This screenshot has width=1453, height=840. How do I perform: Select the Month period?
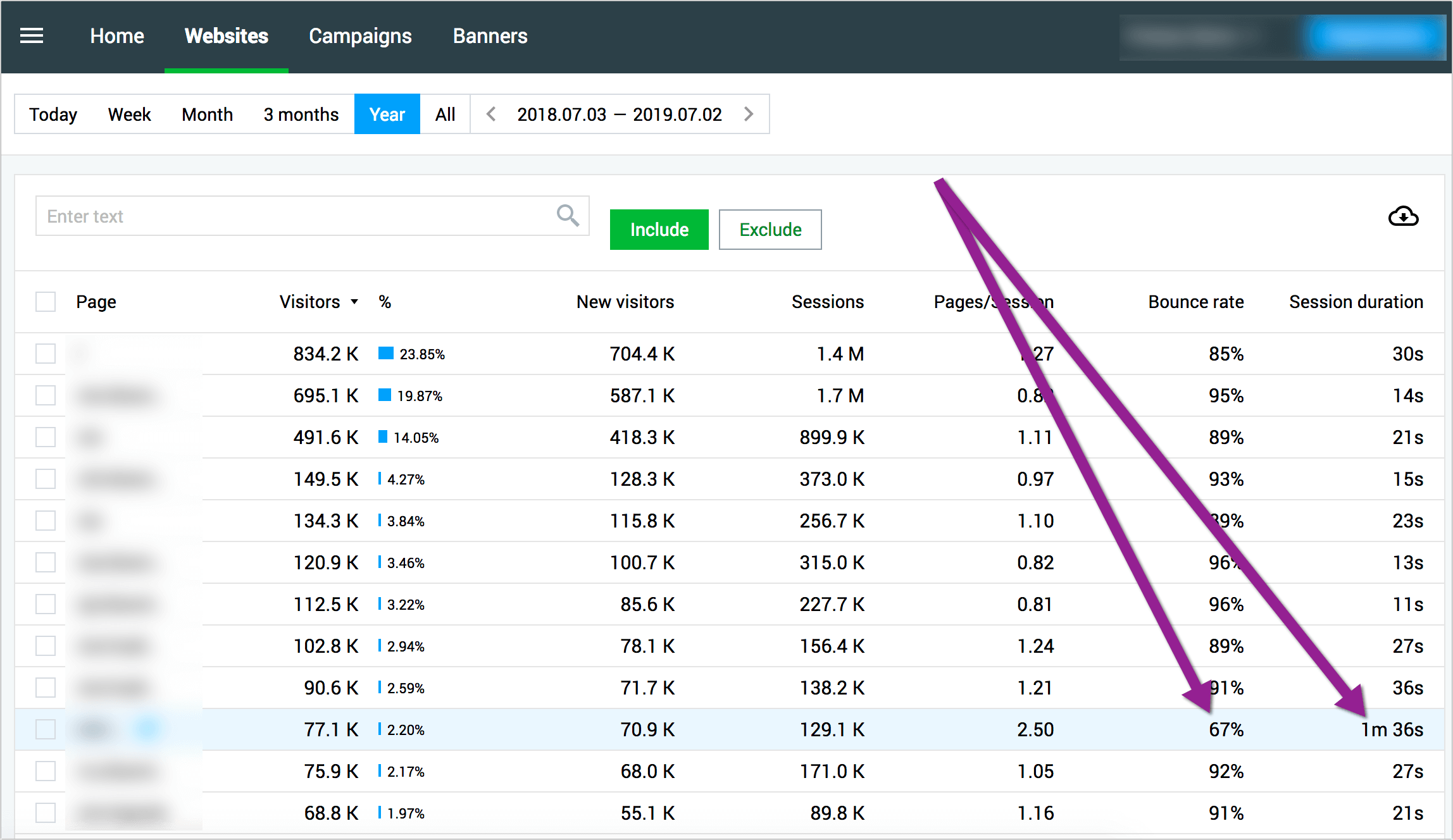[x=207, y=114]
